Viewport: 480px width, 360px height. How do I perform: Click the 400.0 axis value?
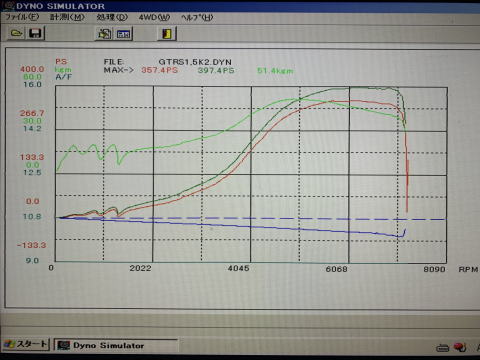(x=32, y=69)
